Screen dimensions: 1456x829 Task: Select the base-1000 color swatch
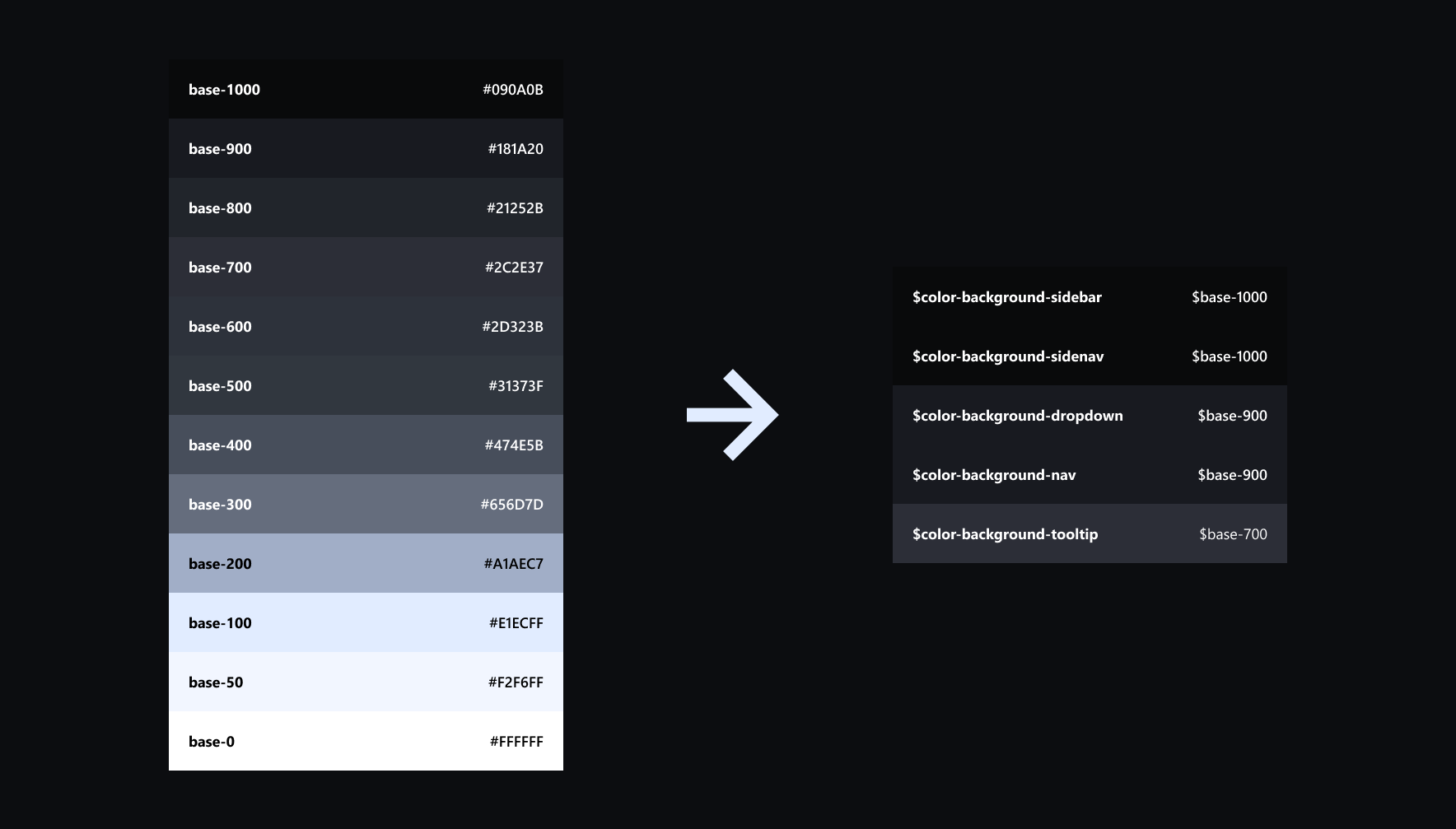[x=365, y=89]
